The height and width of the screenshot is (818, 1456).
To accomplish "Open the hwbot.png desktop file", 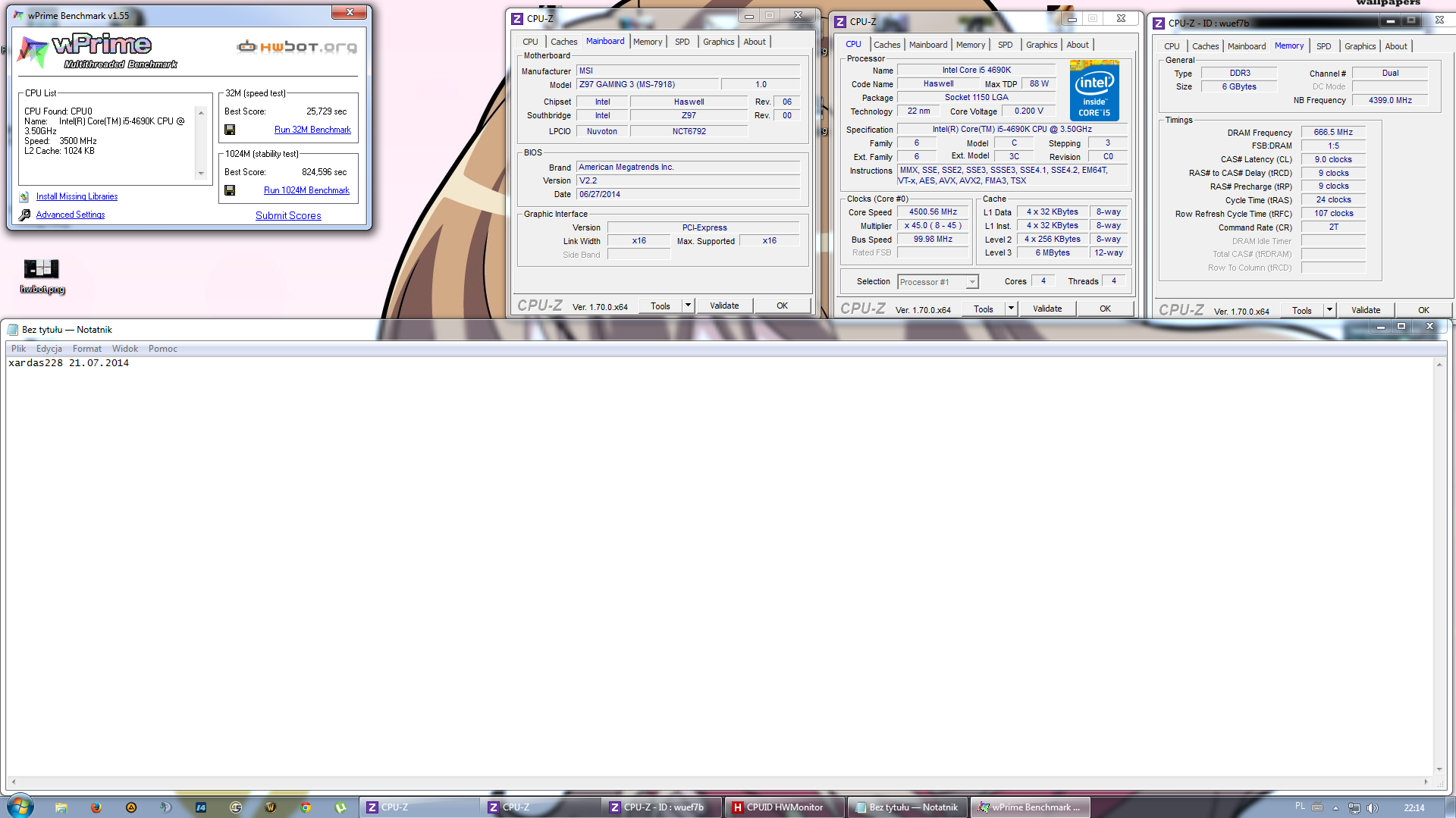I will 42,276.
